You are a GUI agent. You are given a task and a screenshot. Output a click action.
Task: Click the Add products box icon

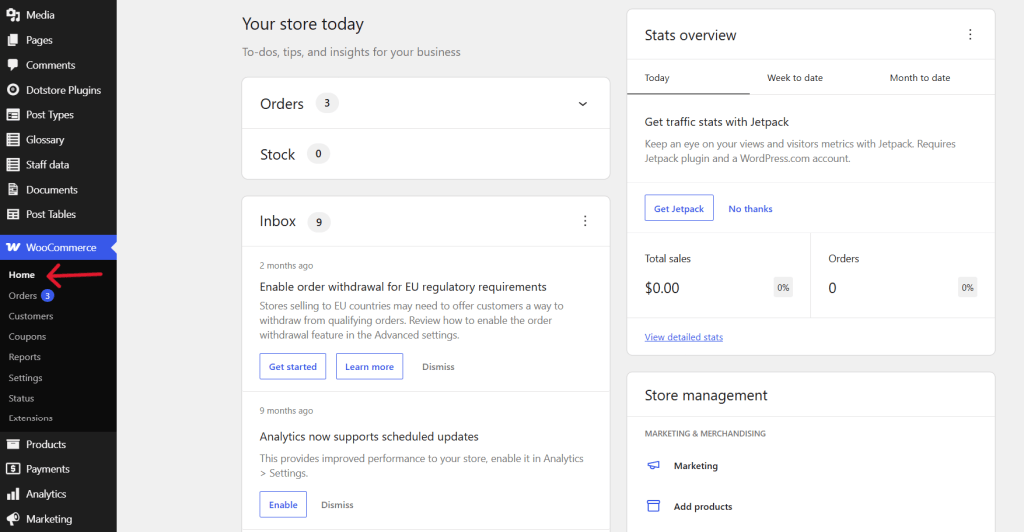coord(653,506)
